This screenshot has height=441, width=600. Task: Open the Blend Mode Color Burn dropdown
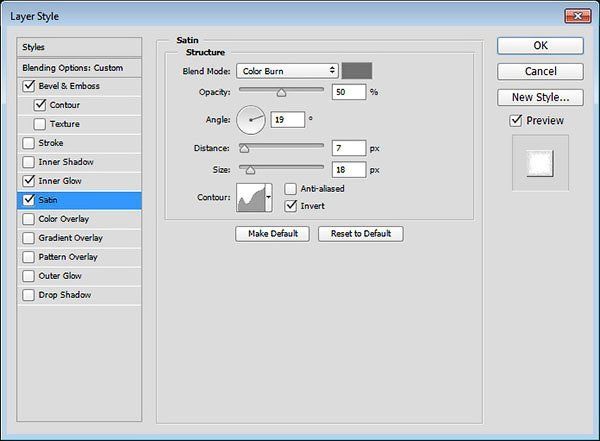coord(287,71)
